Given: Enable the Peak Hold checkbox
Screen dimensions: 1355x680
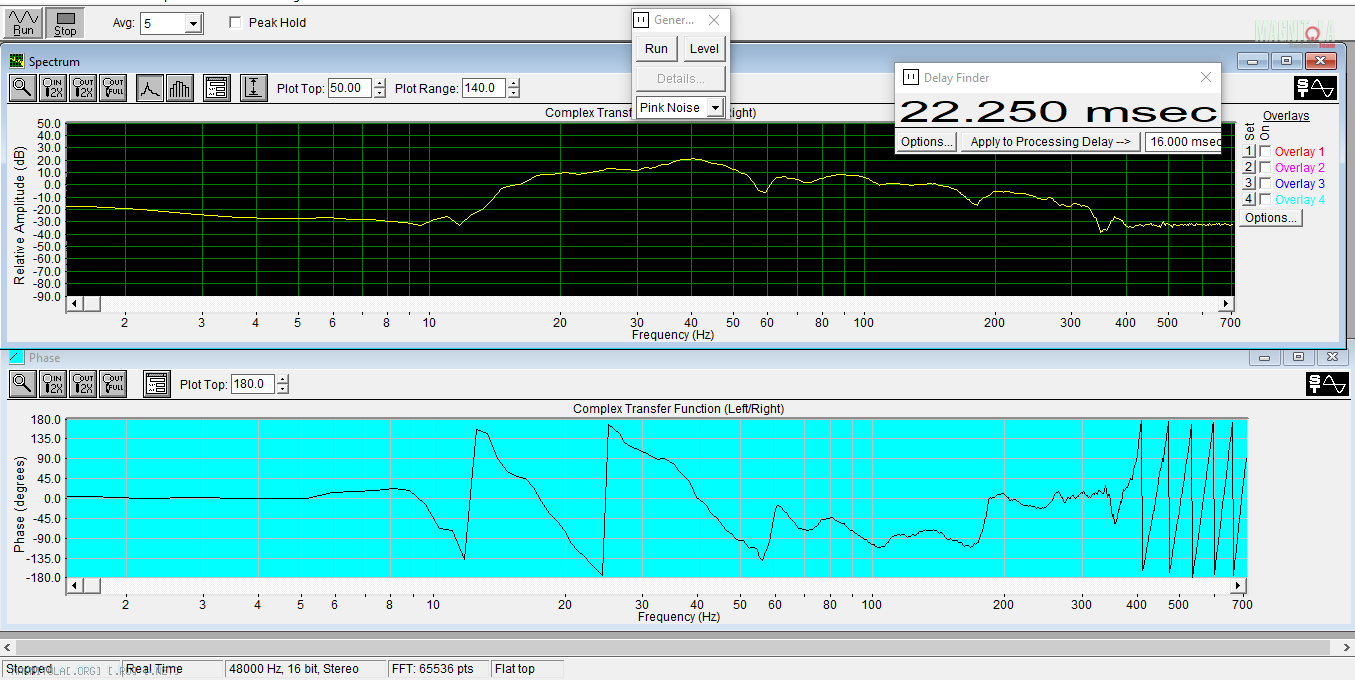Looking at the screenshot, I should 236,23.
